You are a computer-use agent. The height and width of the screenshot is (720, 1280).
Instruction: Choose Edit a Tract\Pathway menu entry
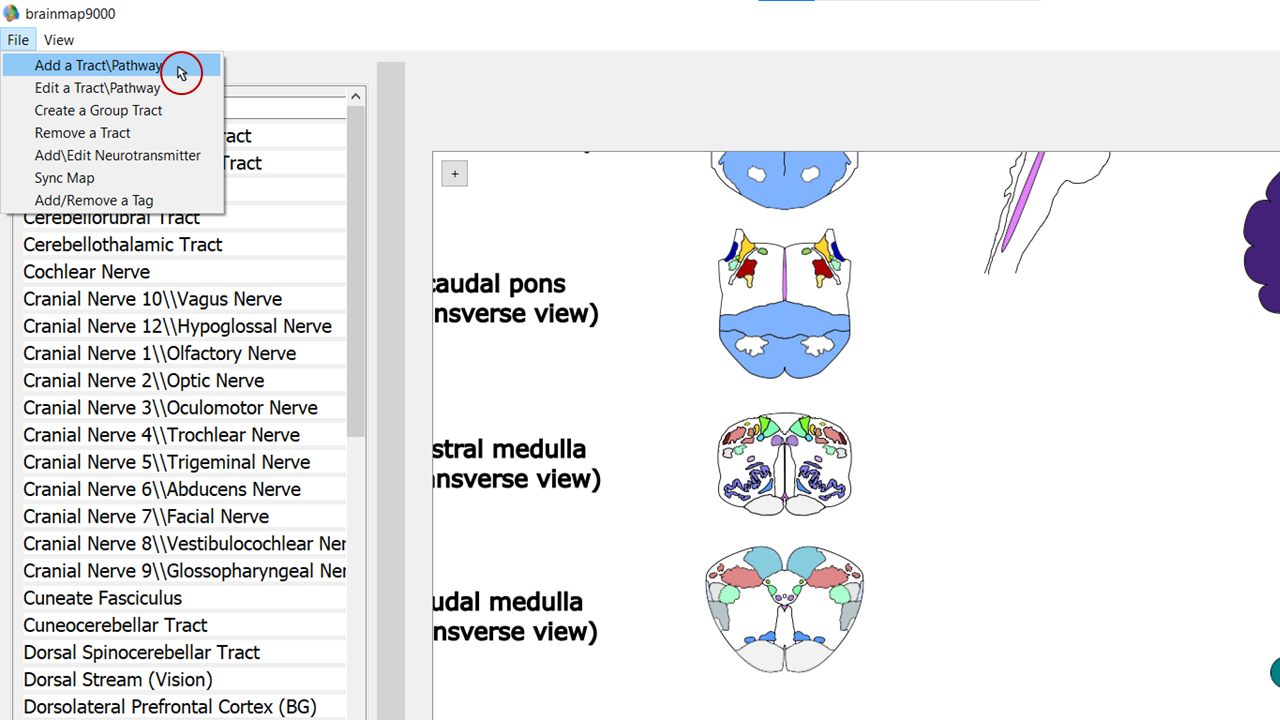[97, 88]
